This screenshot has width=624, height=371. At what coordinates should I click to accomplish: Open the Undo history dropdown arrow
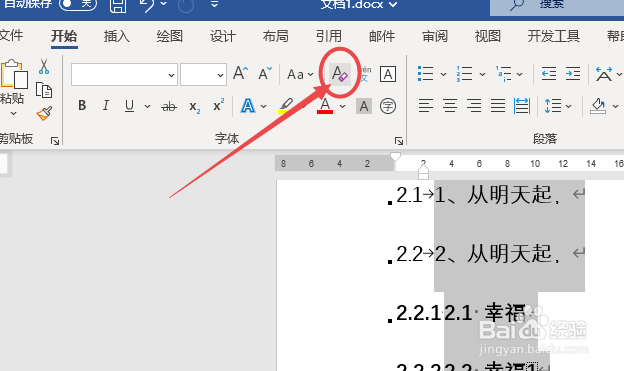[x=164, y=4]
